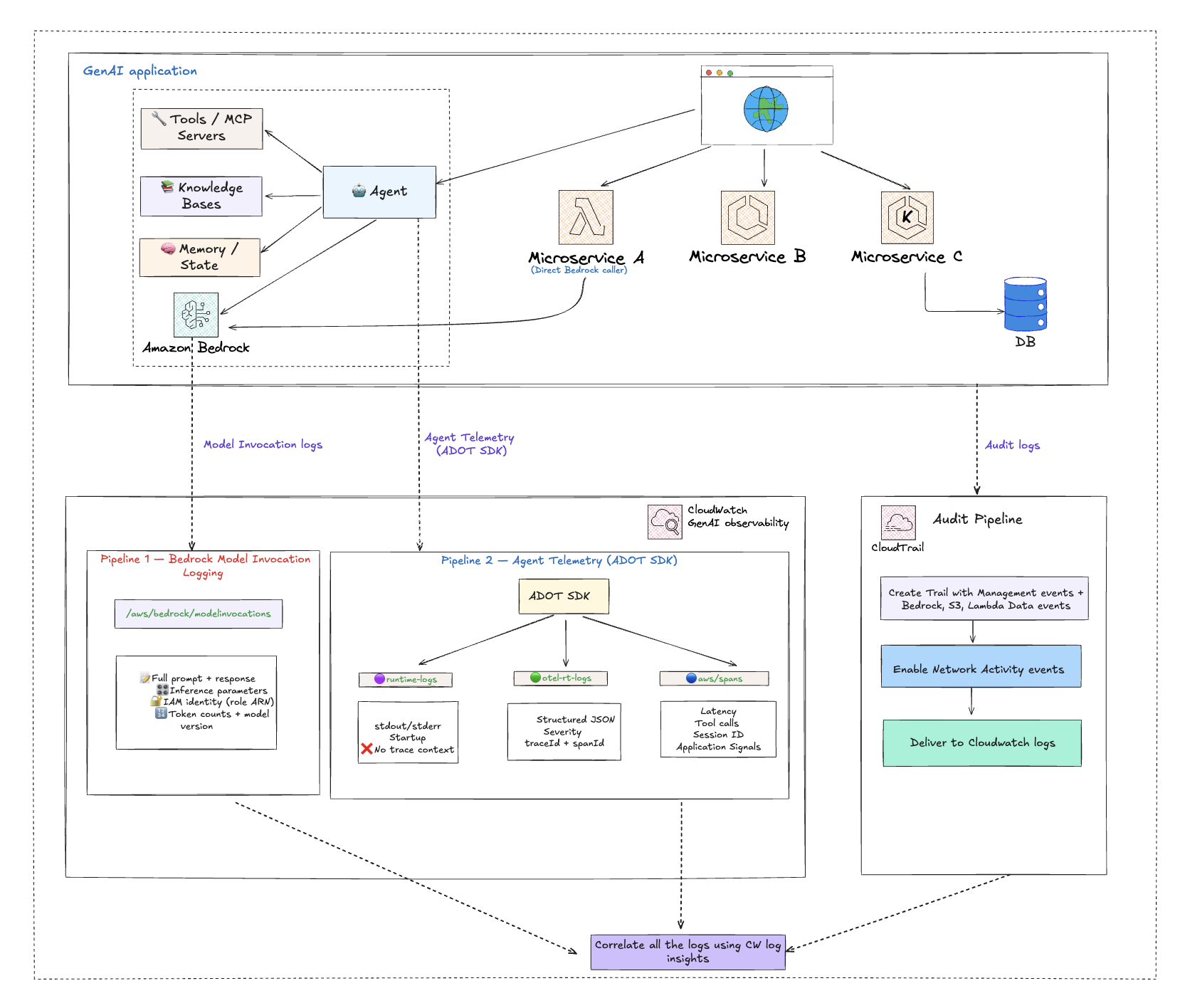Click the (Direct Bedrock caller) note
This screenshot has height=1008, width=1180.
[x=579, y=271]
